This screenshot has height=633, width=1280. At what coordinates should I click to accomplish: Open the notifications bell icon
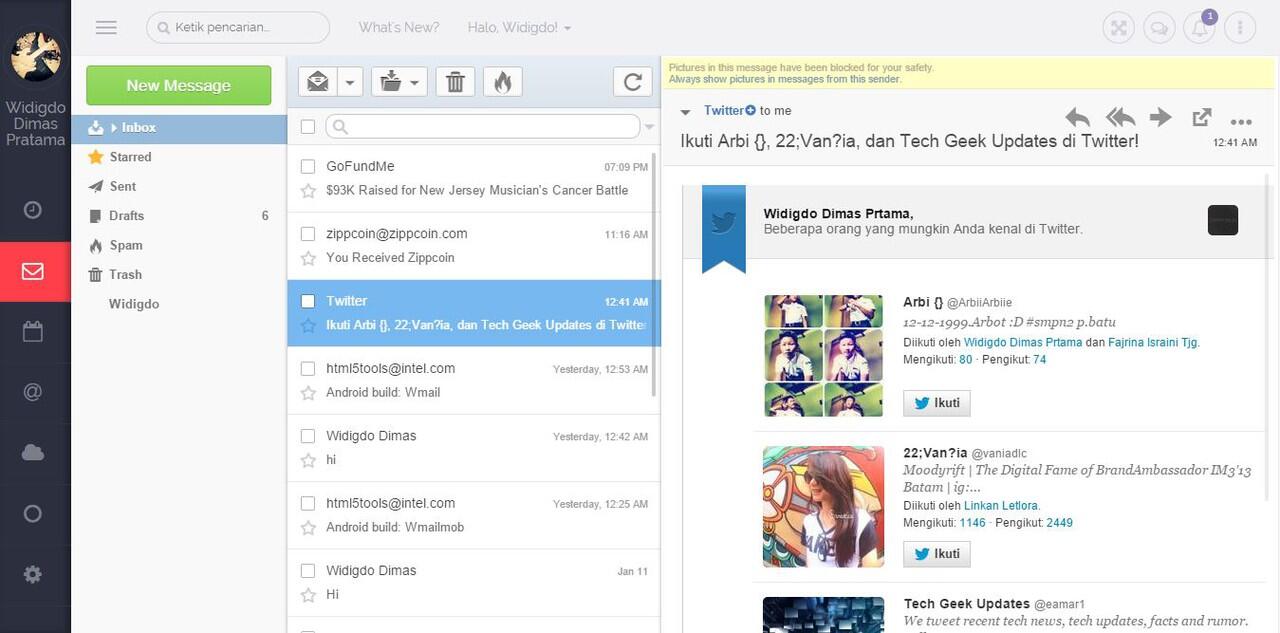1199,28
